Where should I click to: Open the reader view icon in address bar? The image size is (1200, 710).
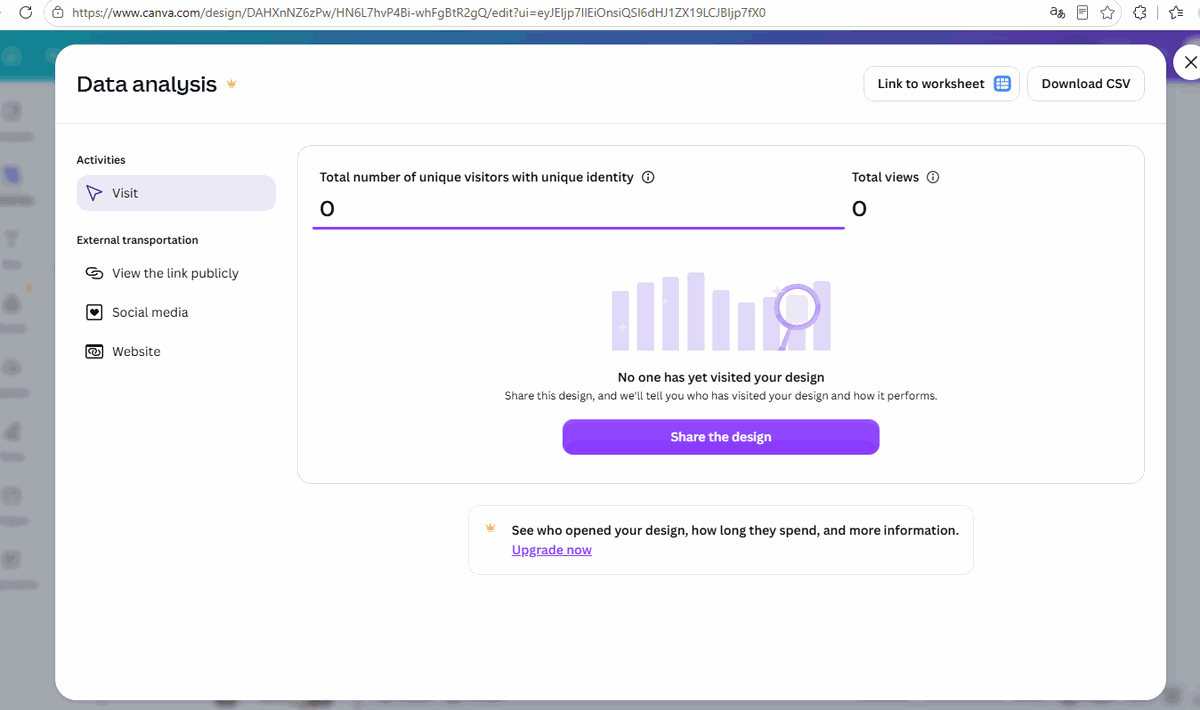click(1083, 13)
